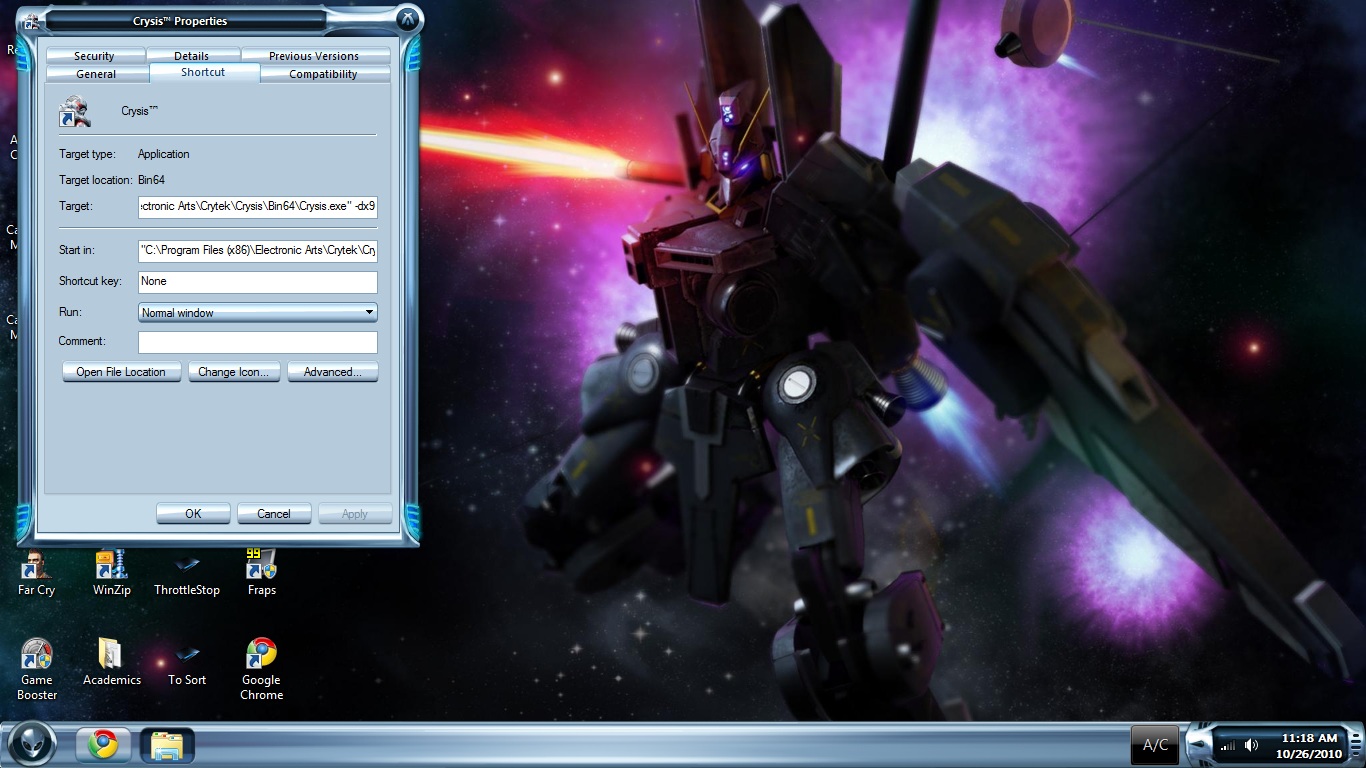Click Open File Location button

point(121,372)
